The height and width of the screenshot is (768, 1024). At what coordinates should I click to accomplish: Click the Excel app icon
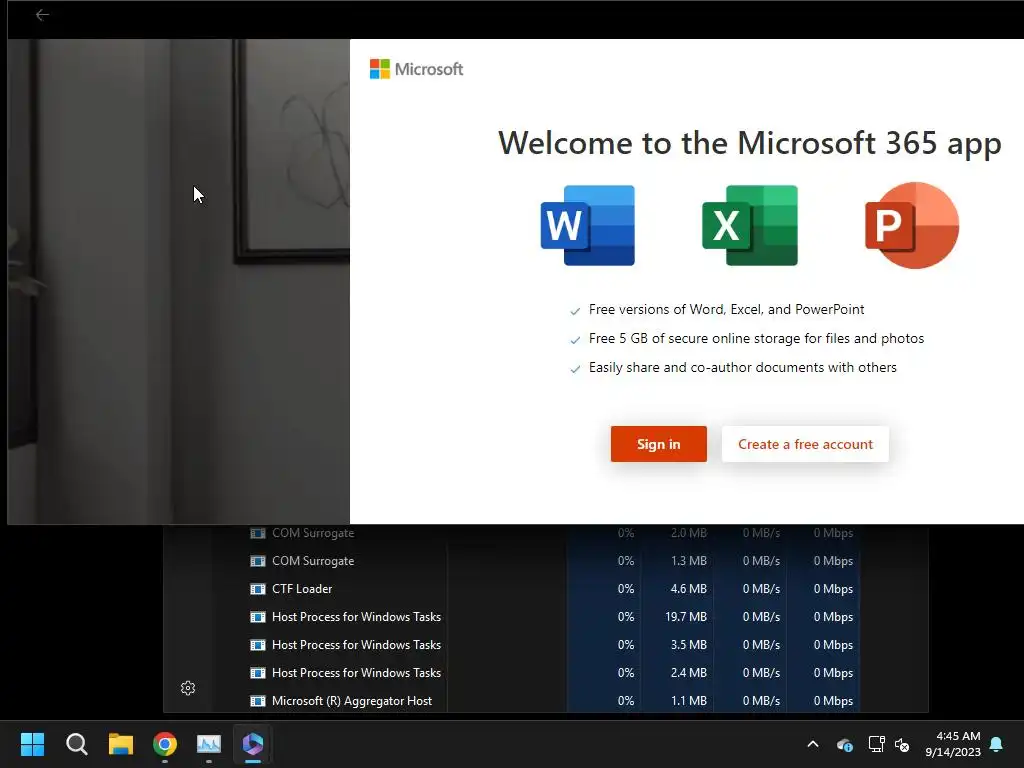(x=750, y=225)
